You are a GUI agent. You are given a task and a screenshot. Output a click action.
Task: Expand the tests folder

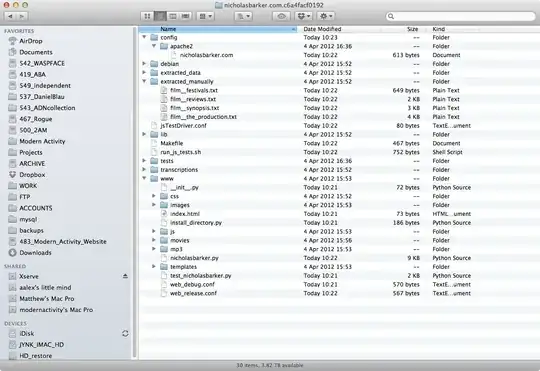(x=144, y=161)
